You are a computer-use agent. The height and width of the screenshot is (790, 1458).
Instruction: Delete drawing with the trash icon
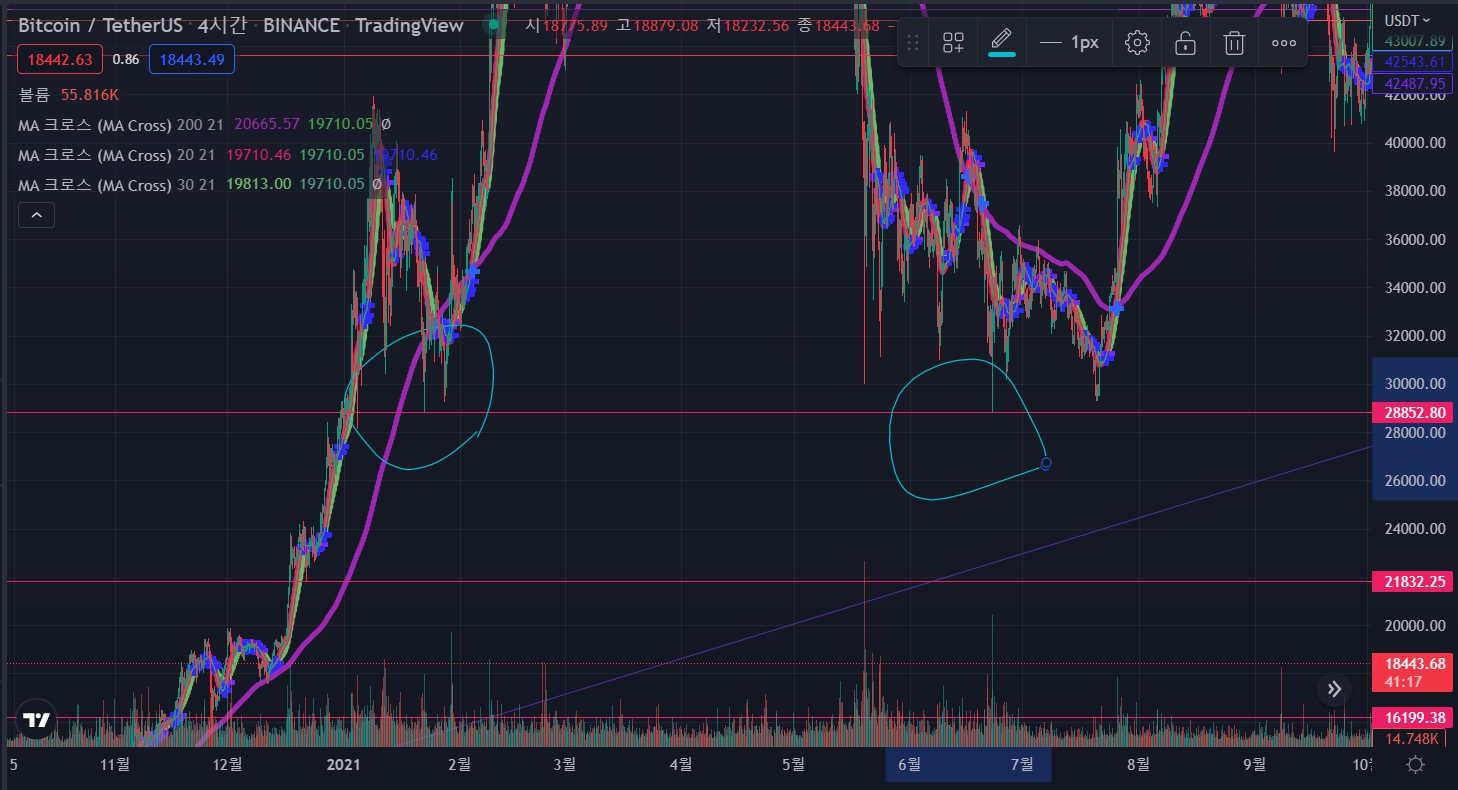point(1235,43)
